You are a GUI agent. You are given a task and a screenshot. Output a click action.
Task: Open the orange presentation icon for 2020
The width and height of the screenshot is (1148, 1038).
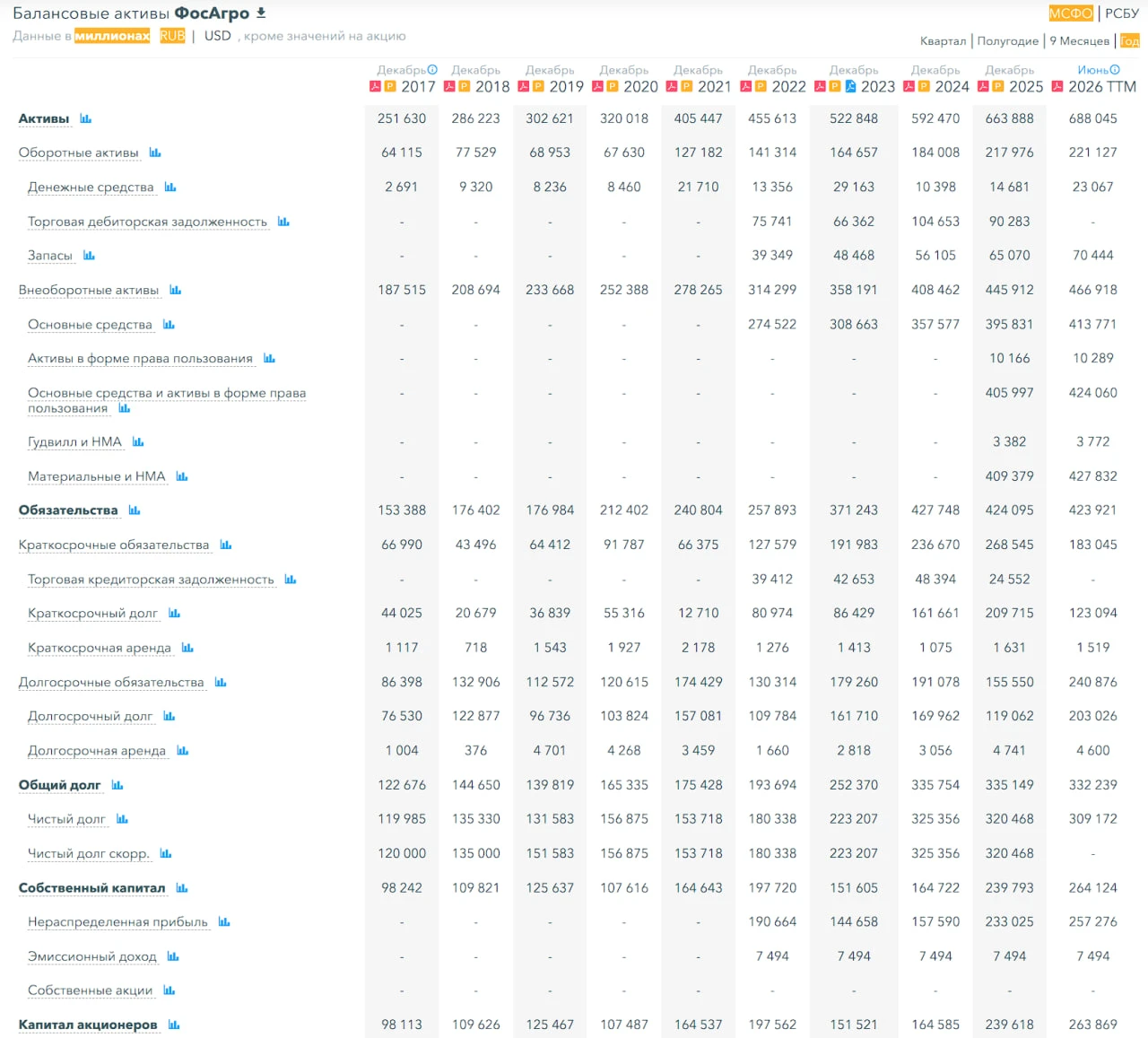pos(612,87)
